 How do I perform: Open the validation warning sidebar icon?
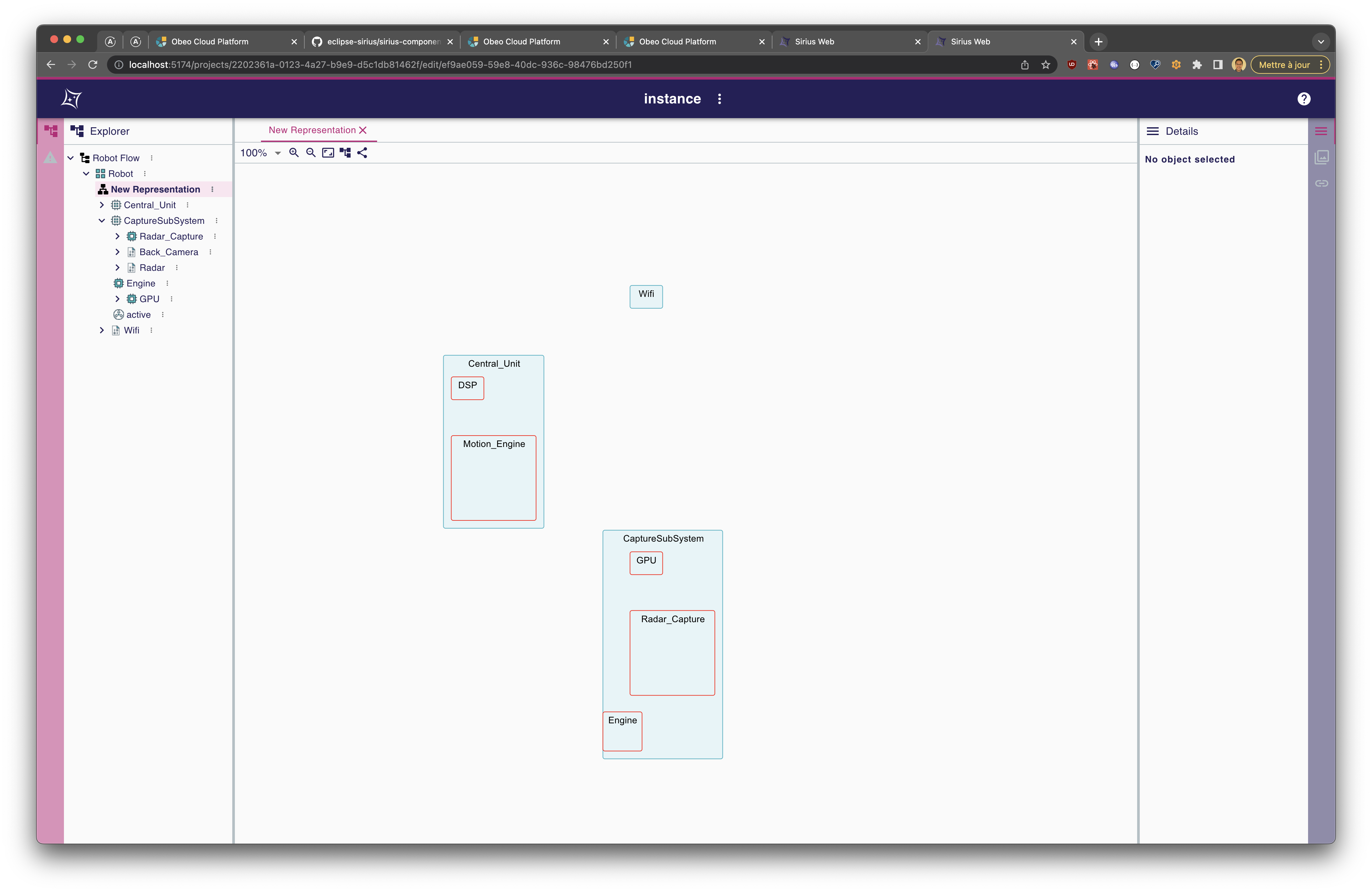point(51,157)
